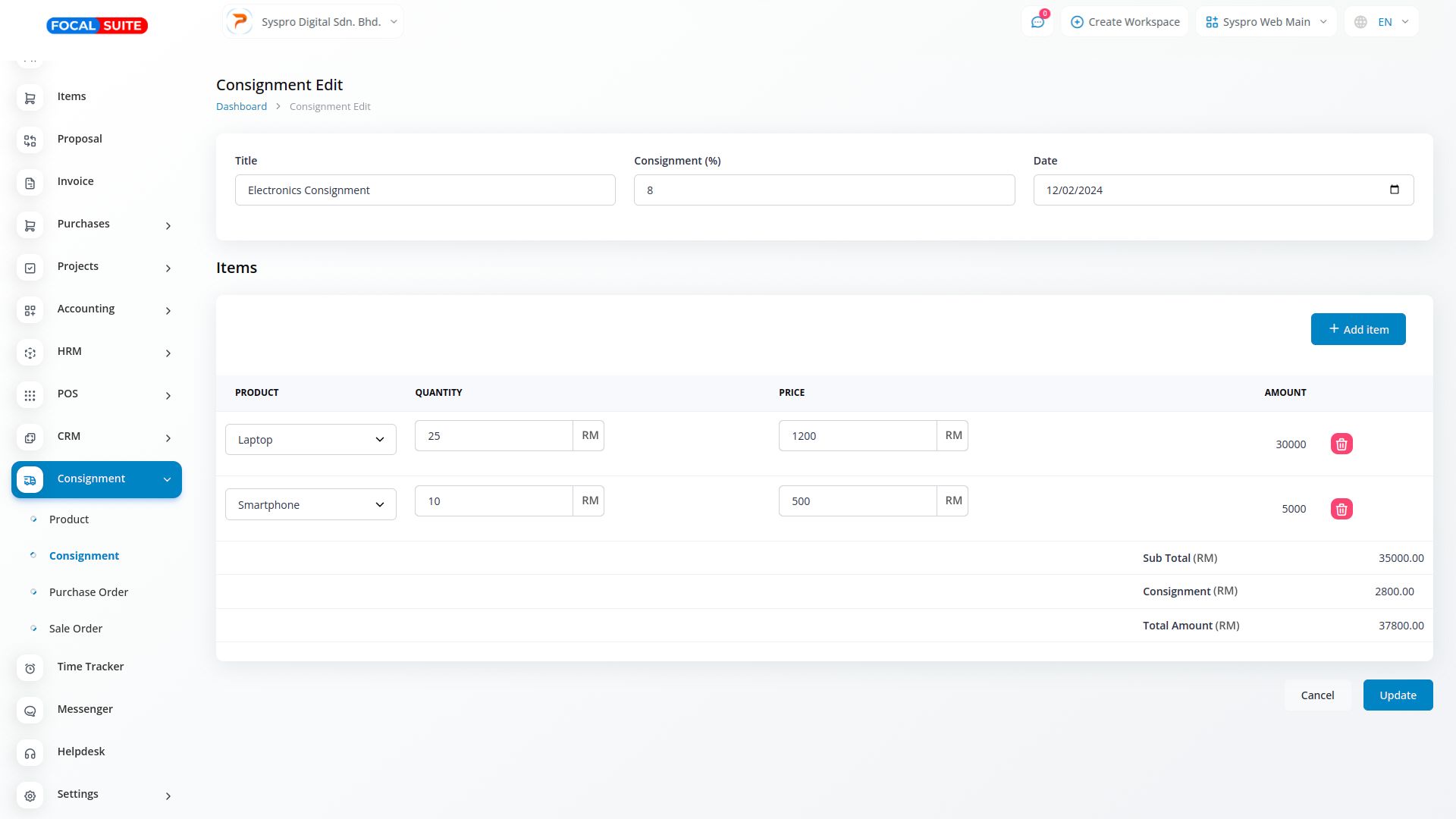Click the Messenger sidebar icon
Screen dimensions: 1456x819
pos(30,711)
